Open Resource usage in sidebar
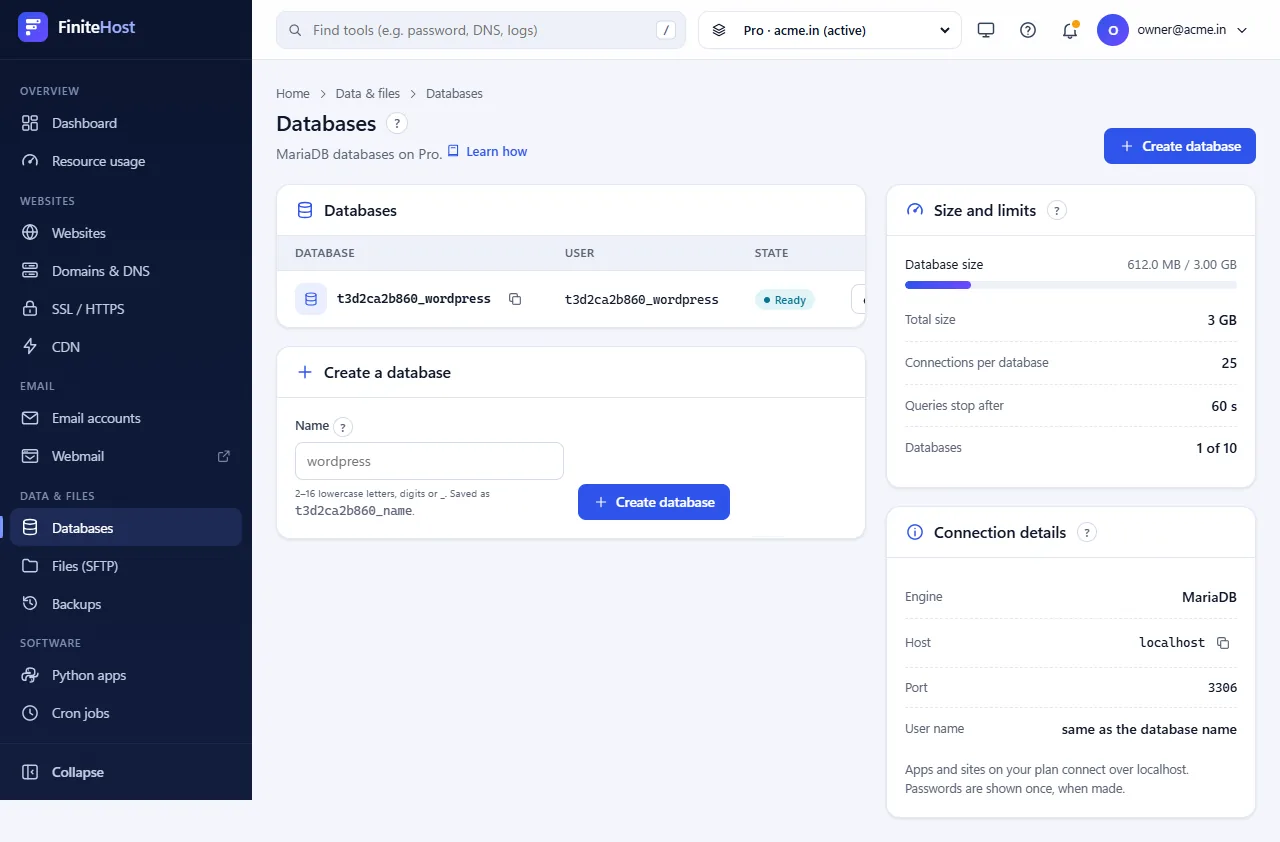The image size is (1280, 842). click(x=126, y=161)
